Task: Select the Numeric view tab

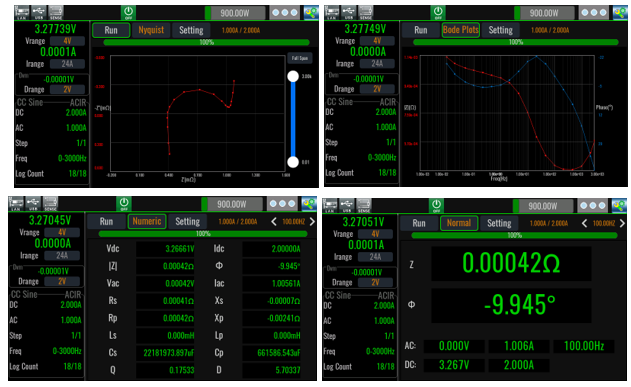Action: coord(147,221)
